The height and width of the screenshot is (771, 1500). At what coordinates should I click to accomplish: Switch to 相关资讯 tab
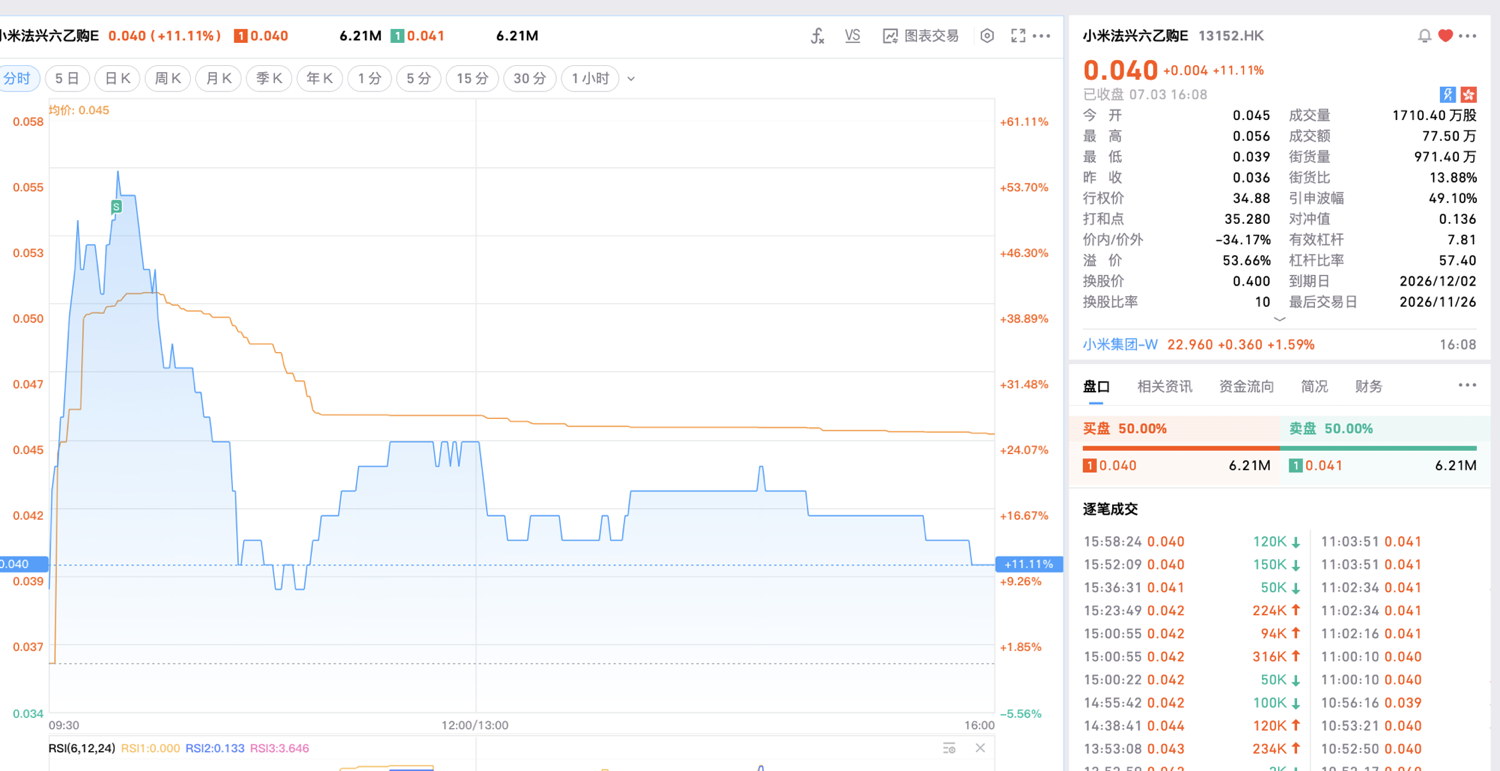coord(1165,386)
